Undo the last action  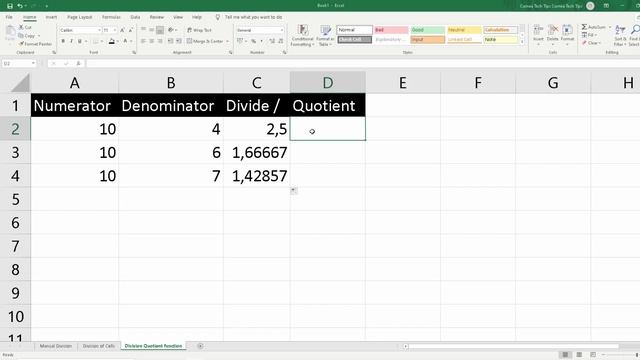click(x=20, y=6)
